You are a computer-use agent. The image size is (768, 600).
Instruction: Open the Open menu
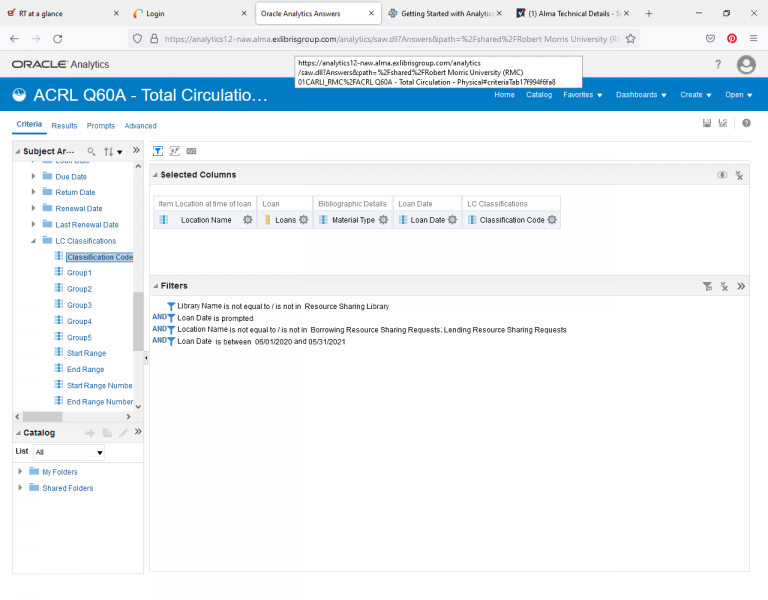[739, 95]
